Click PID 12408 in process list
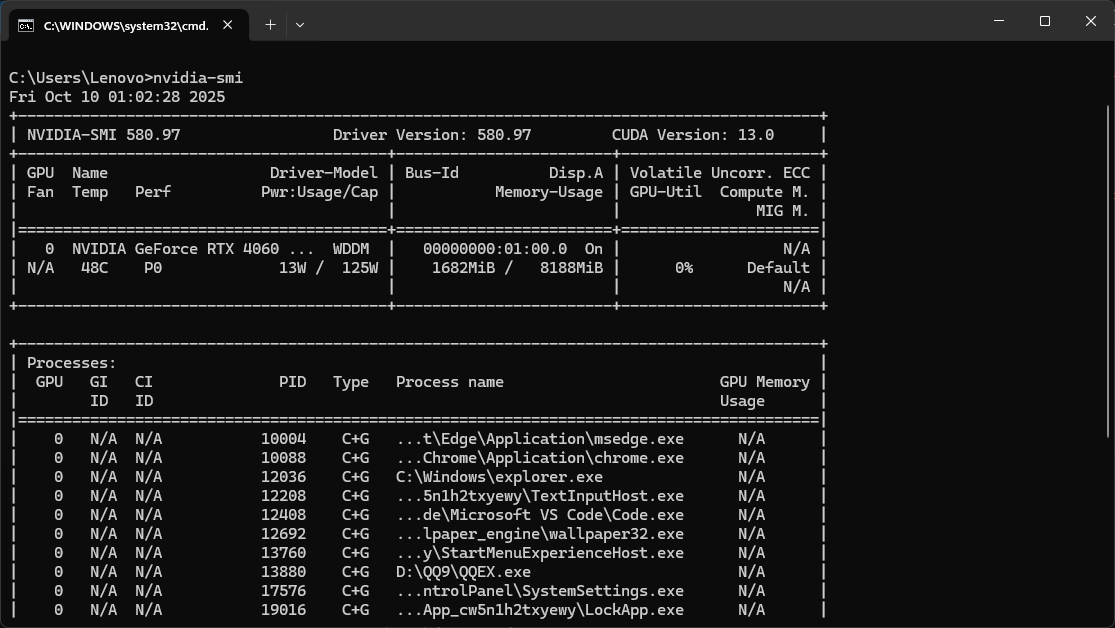The image size is (1115, 628). point(284,516)
